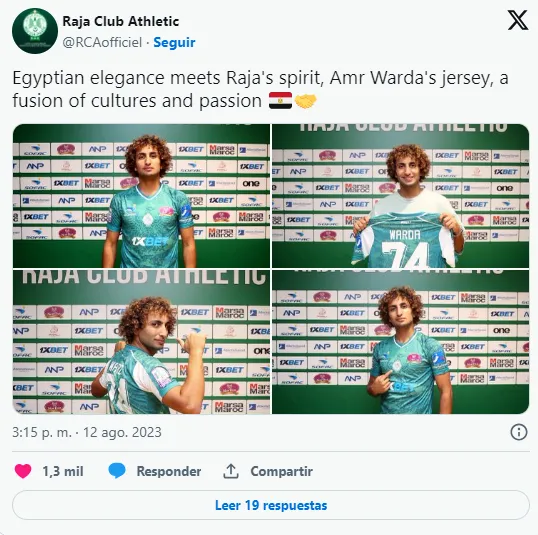Image resolution: width=538 pixels, height=535 pixels.
Task: Open the Raja Club Athletic profile avatar
Action: [x=35, y=31]
